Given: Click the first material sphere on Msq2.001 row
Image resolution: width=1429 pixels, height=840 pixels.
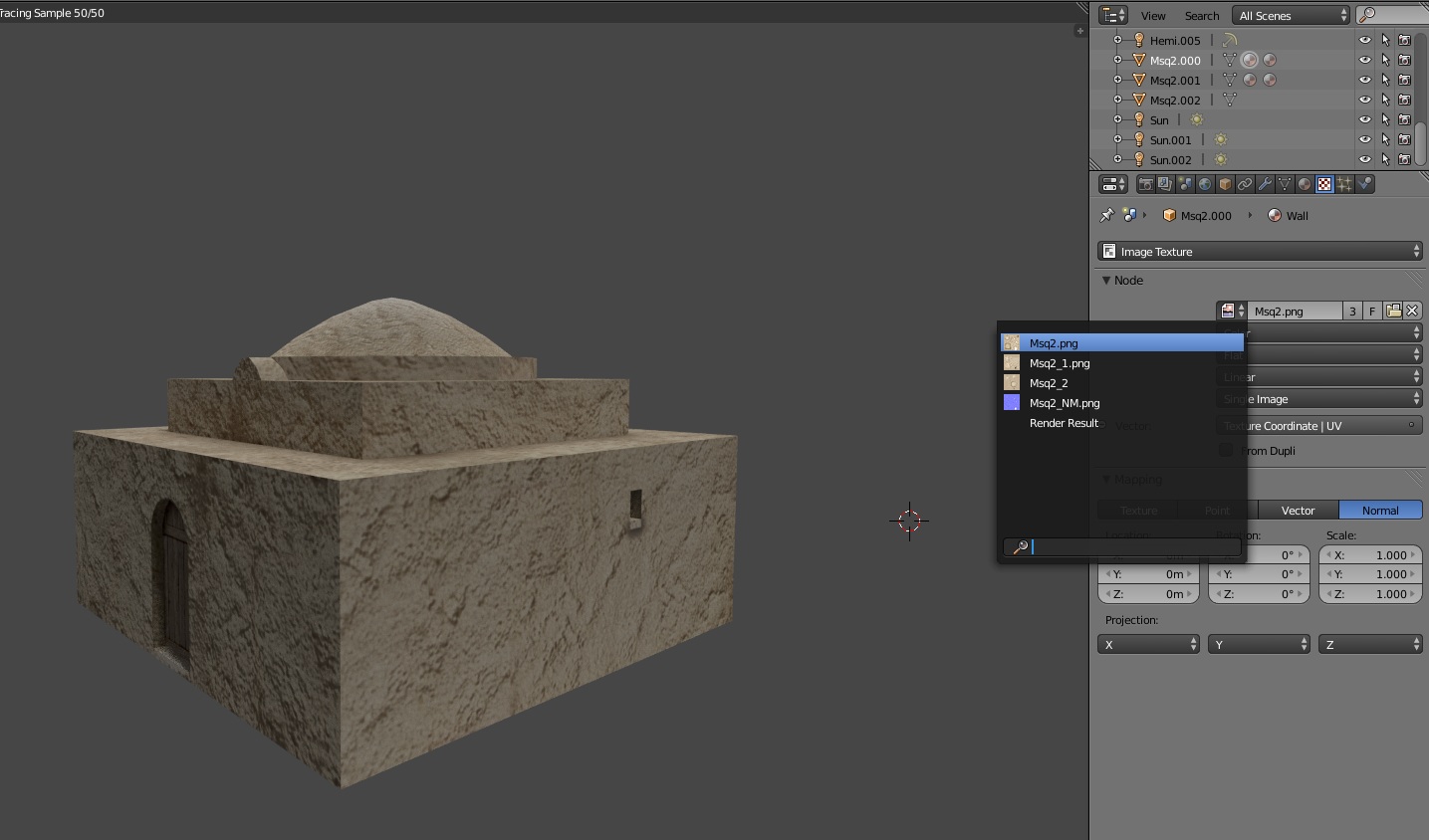Looking at the screenshot, I should (x=1250, y=80).
